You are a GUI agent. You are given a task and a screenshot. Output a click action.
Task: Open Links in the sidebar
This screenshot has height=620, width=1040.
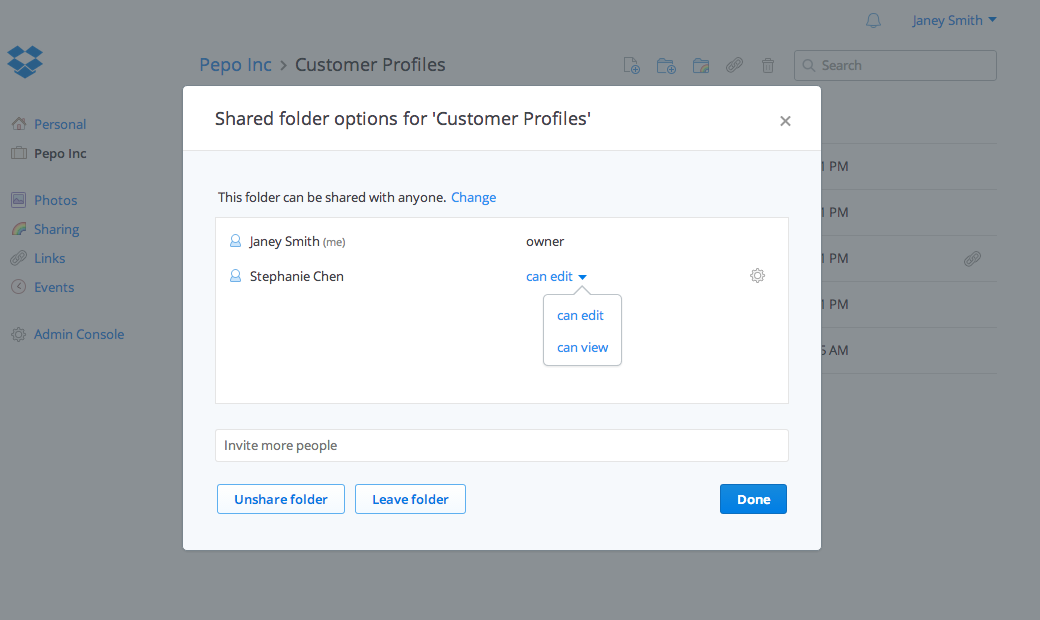click(49, 259)
